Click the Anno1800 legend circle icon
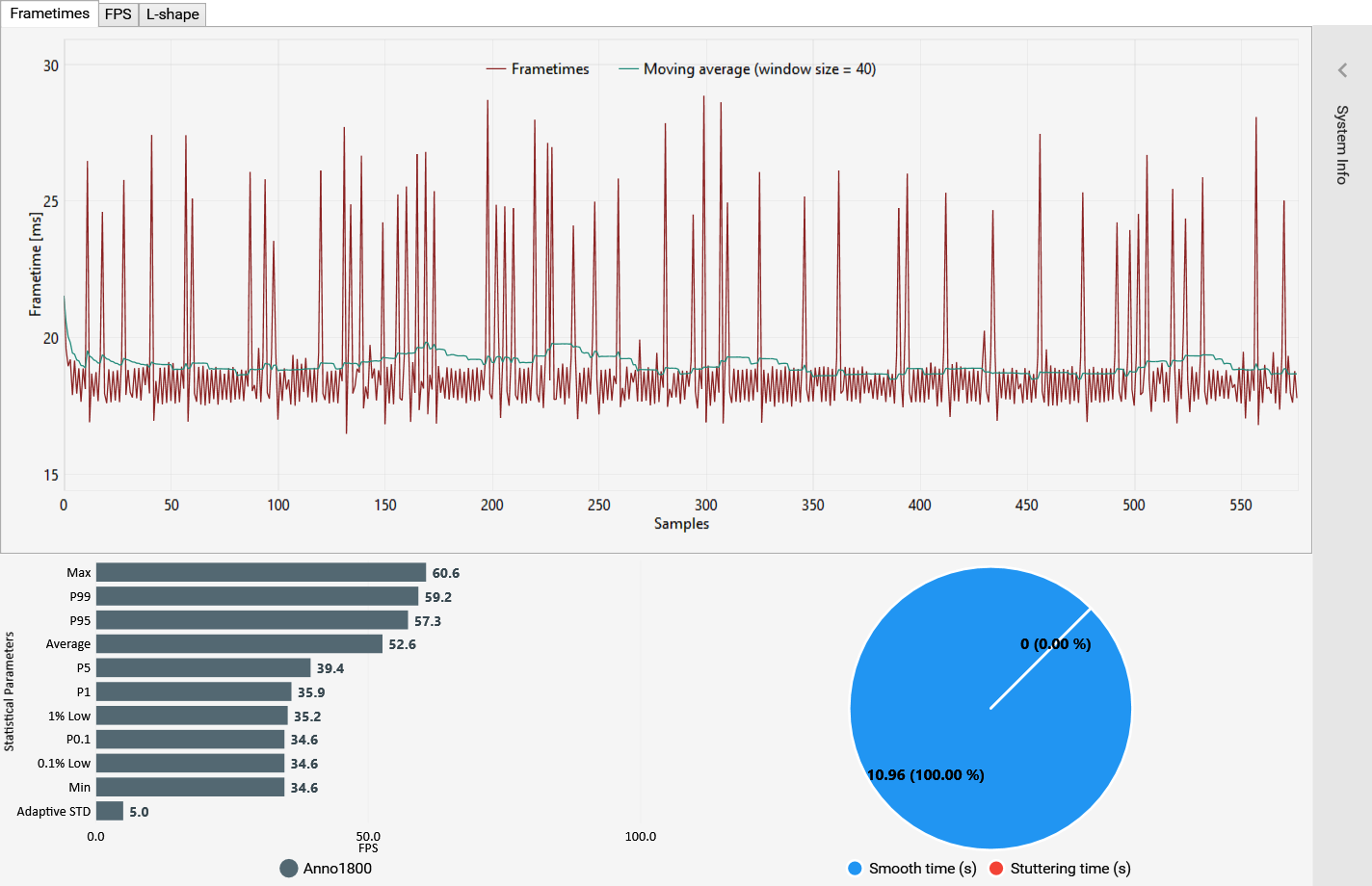The image size is (1372, 886). [x=289, y=869]
